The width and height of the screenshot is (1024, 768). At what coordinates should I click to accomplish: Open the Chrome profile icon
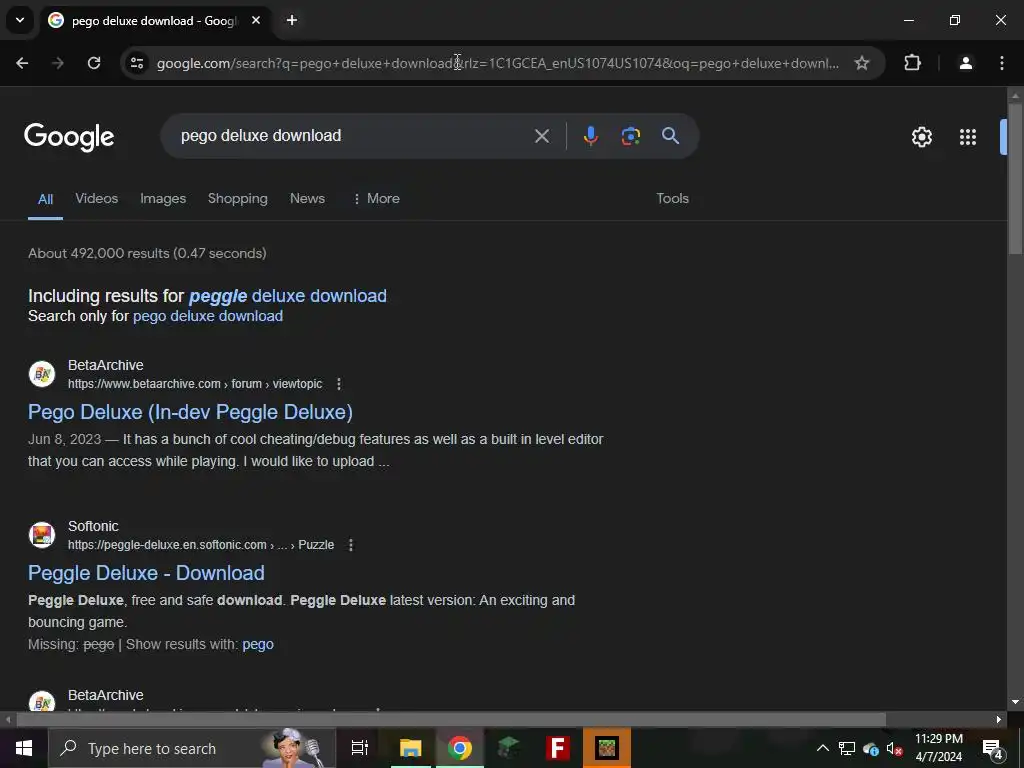click(966, 63)
